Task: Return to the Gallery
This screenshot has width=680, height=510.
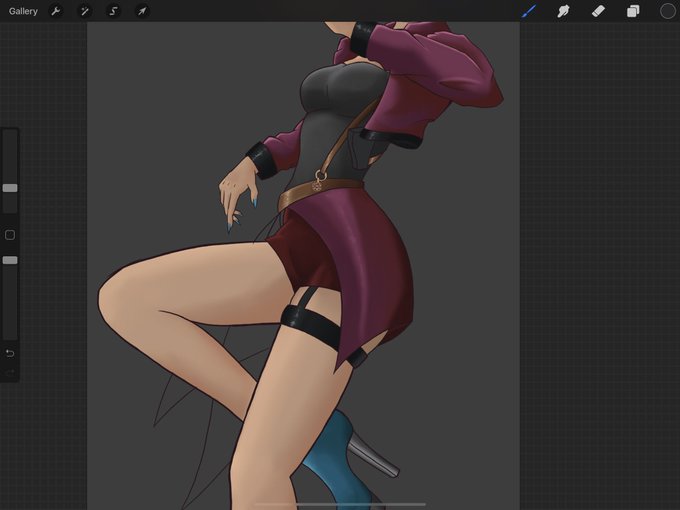Action: [x=23, y=11]
